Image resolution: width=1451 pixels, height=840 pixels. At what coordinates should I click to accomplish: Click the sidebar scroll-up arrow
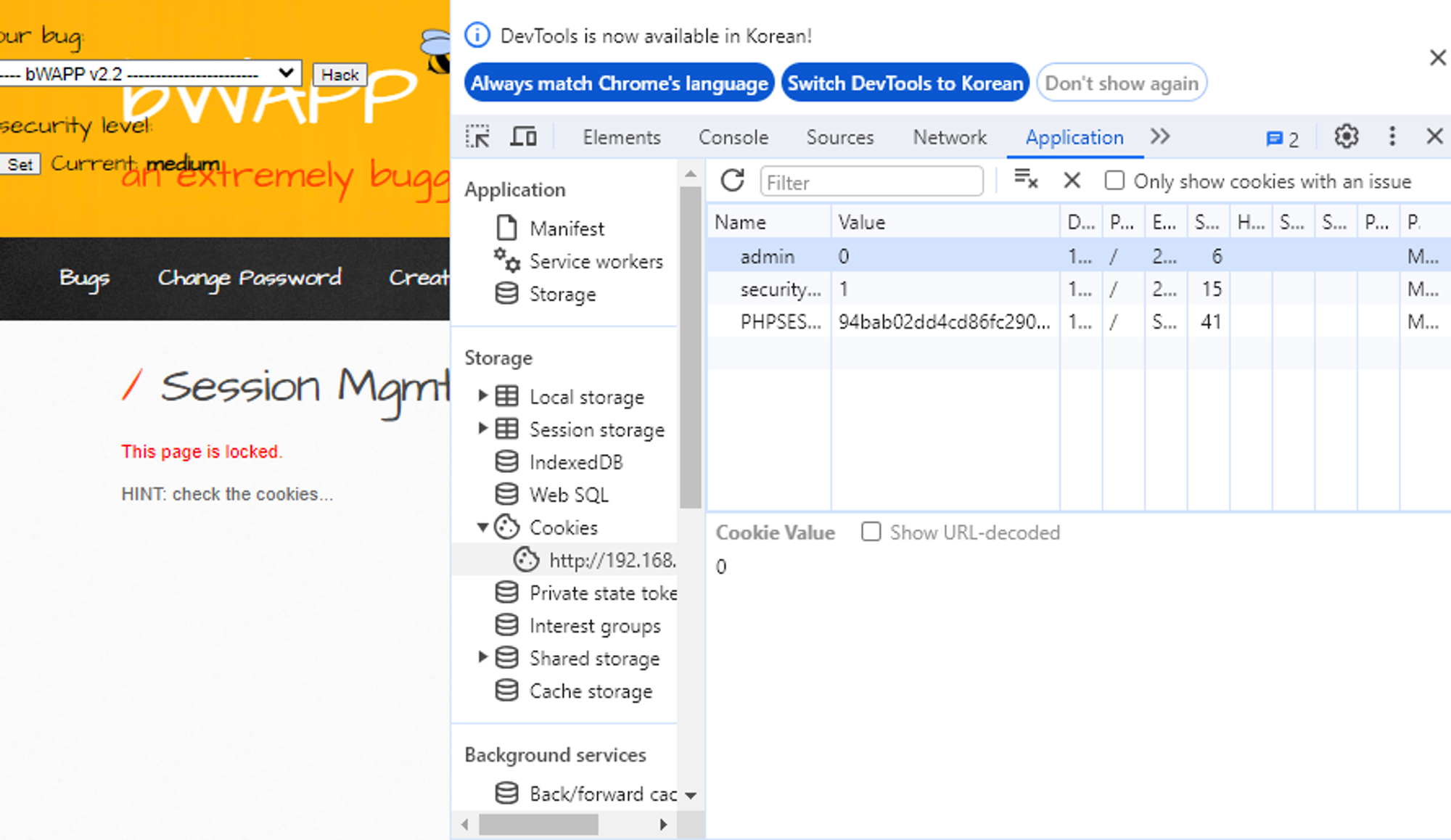point(691,174)
